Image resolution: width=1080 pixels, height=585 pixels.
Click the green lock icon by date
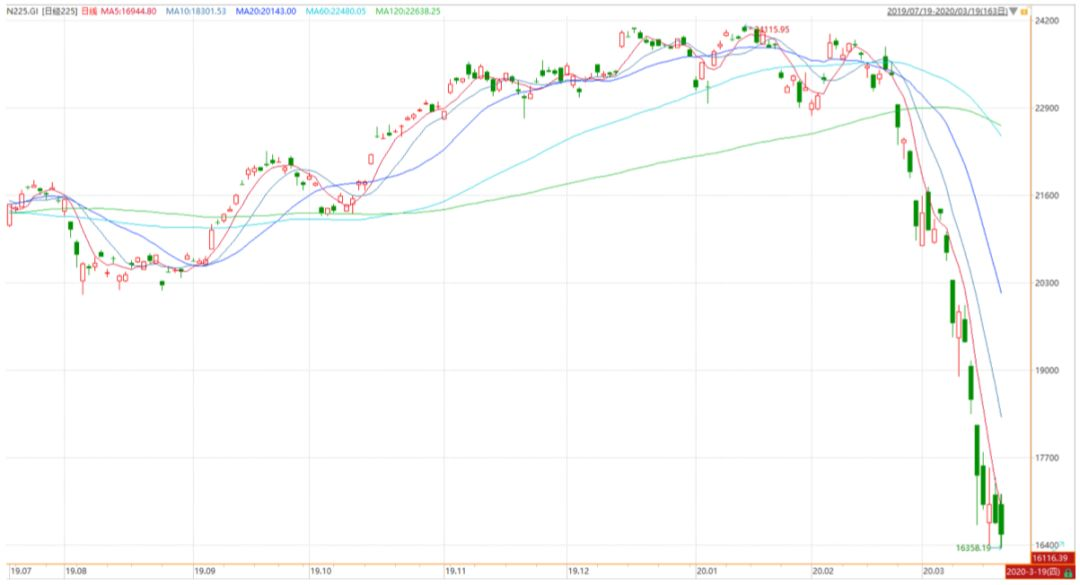(1068, 573)
